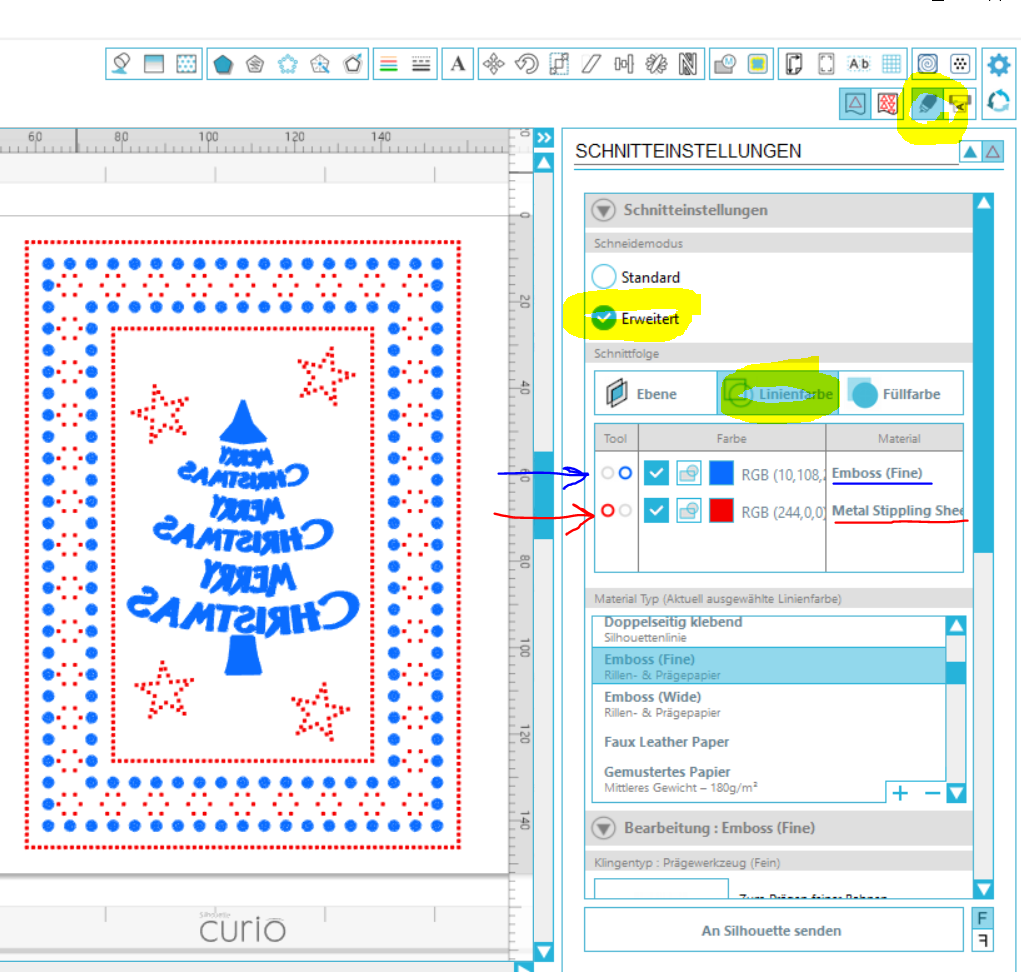Collapse the Schnitteinstellungen section
The image size is (1021, 972).
603,210
